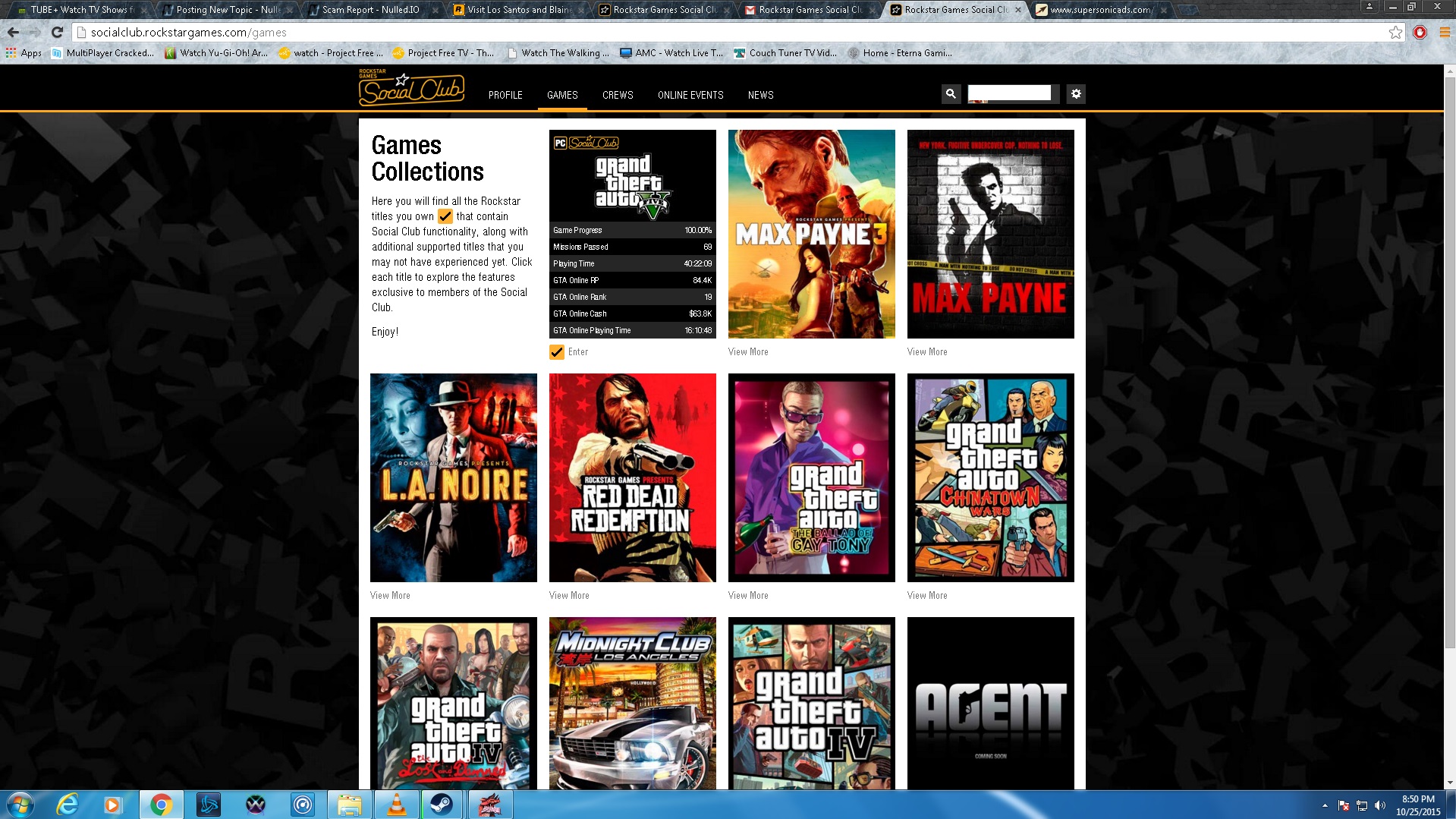Open the Max Payne cover
Viewport: 1456px width, 819px height.
990,234
